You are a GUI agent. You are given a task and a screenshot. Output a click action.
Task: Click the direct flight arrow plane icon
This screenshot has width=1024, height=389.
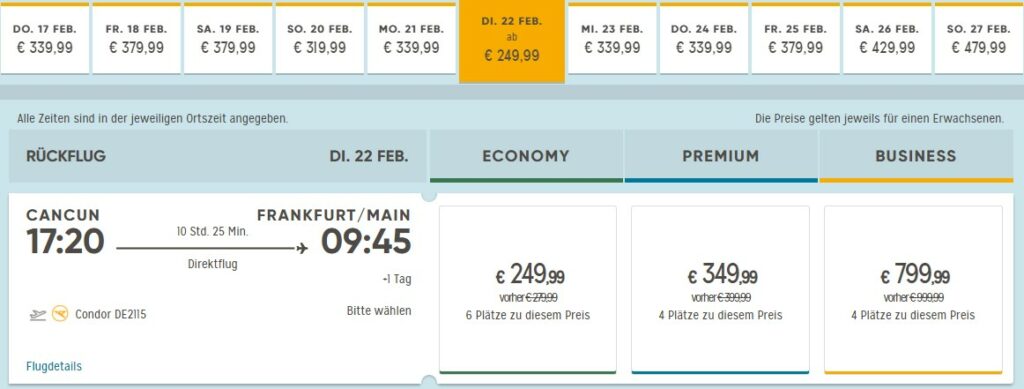(x=302, y=248)
